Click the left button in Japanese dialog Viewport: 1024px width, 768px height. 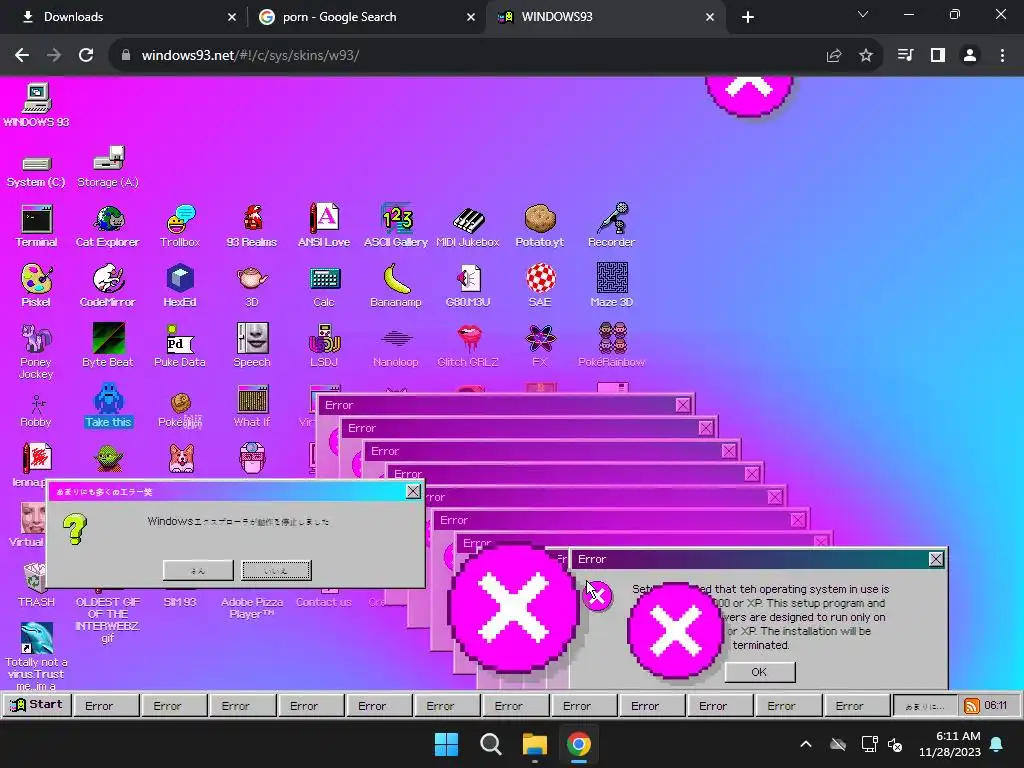pyautogui.click(x=198, y=570)
